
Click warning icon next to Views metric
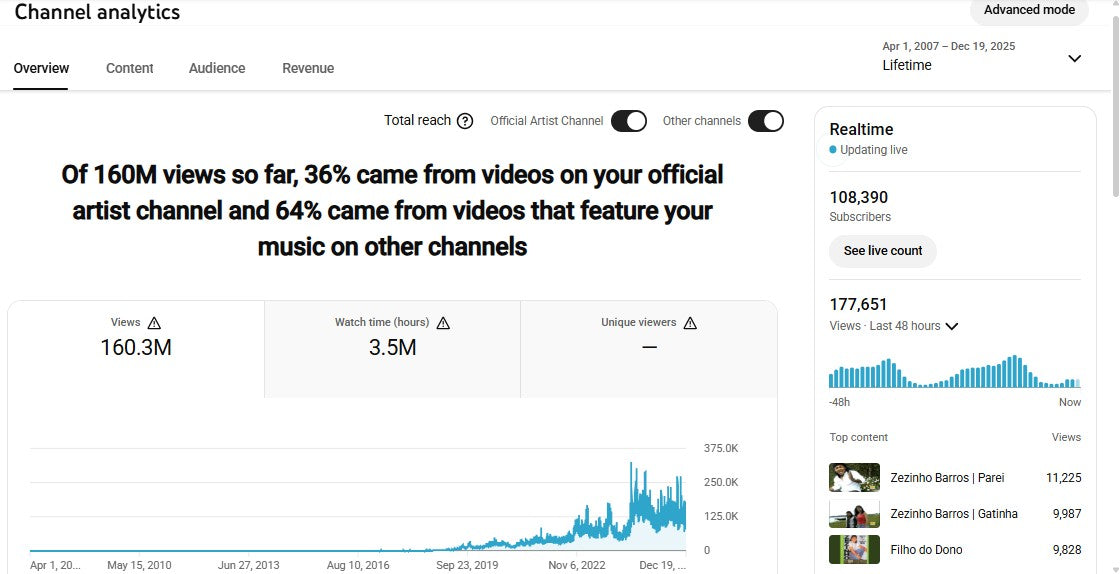pos(154,323)
